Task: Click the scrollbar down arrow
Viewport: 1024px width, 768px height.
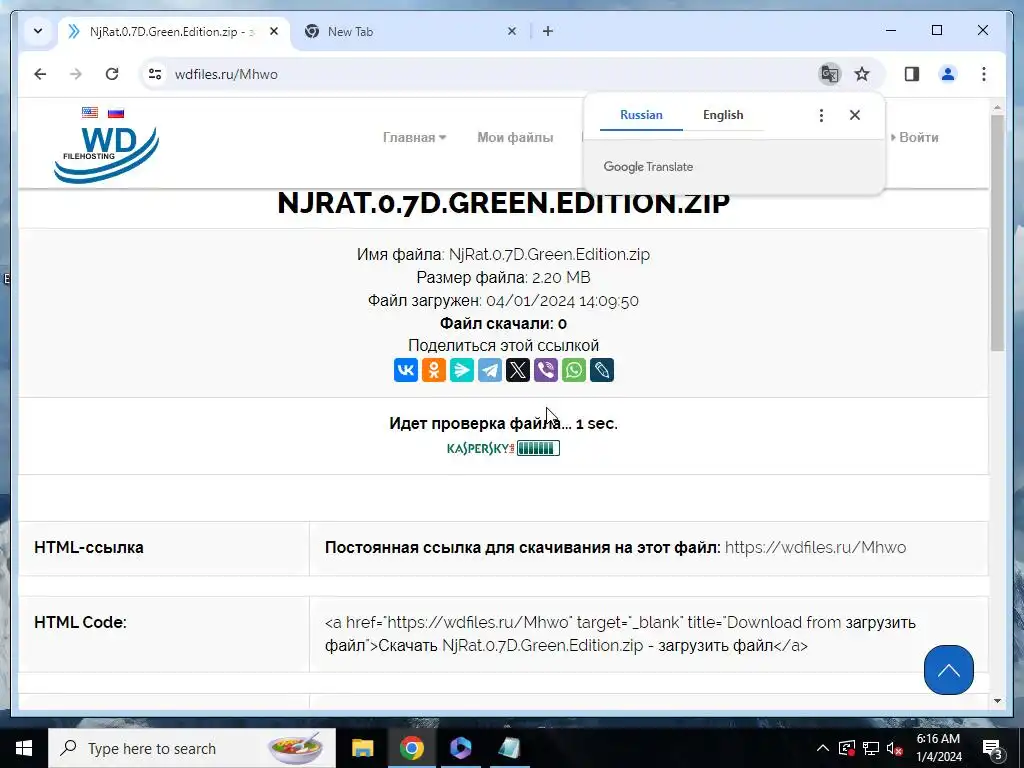Action: [997, 701]
